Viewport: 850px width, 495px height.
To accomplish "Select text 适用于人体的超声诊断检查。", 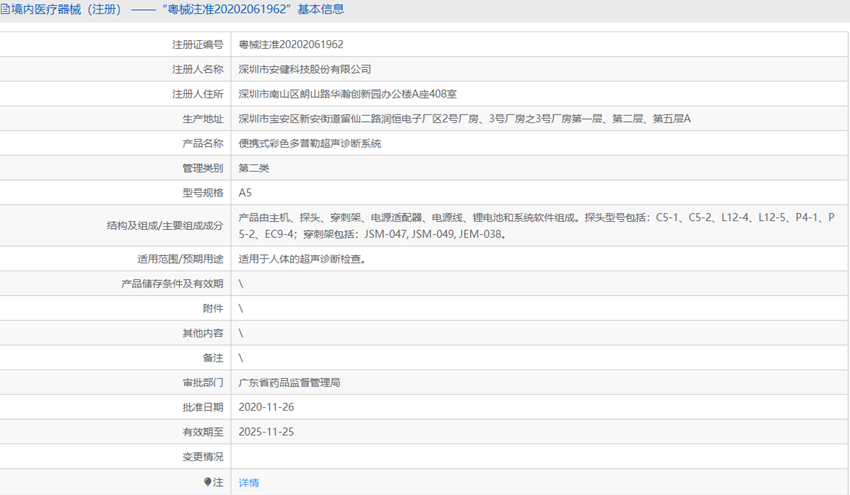I will coord(302,259).
